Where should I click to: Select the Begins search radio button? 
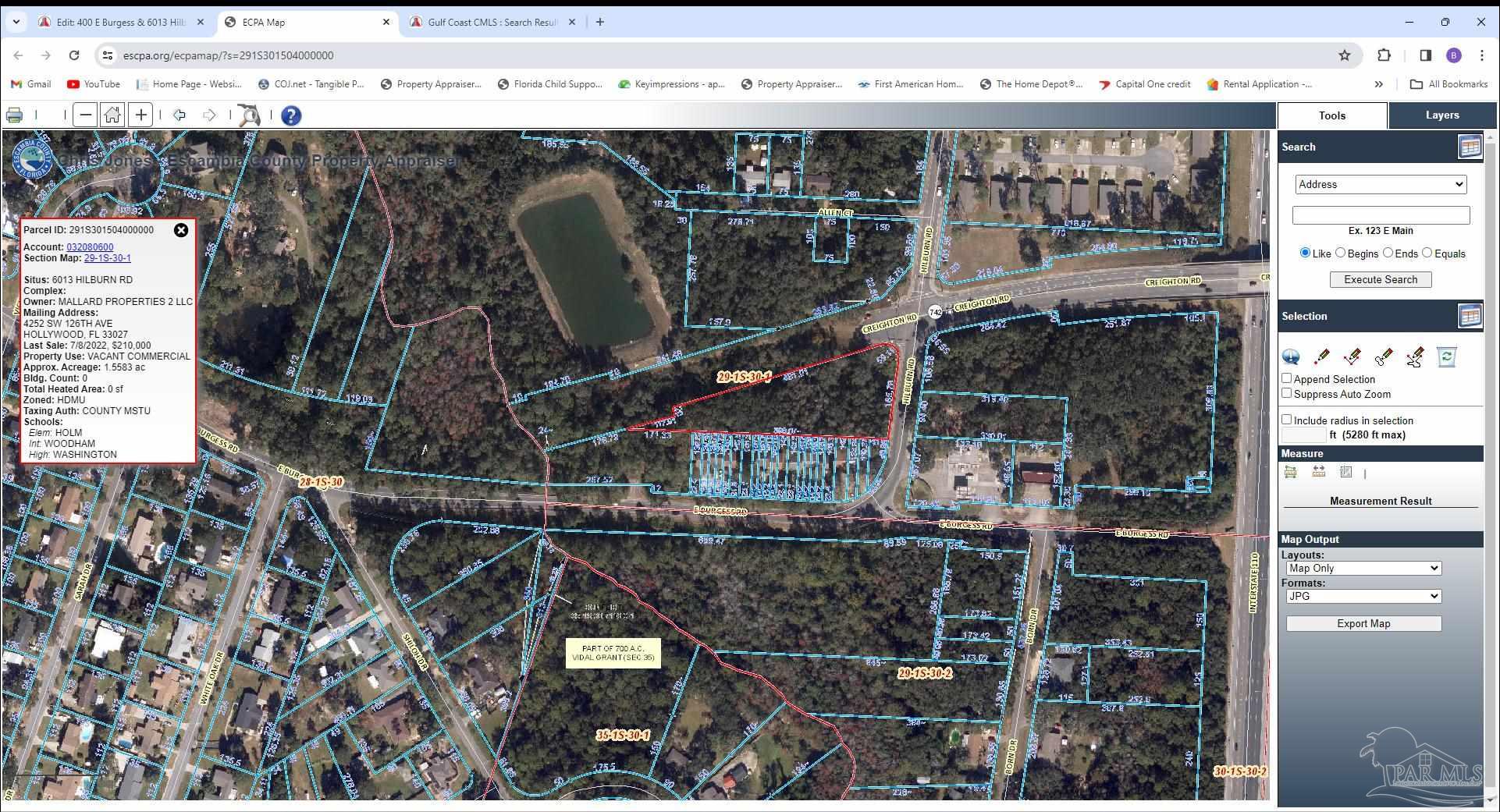coord(1342,253)
